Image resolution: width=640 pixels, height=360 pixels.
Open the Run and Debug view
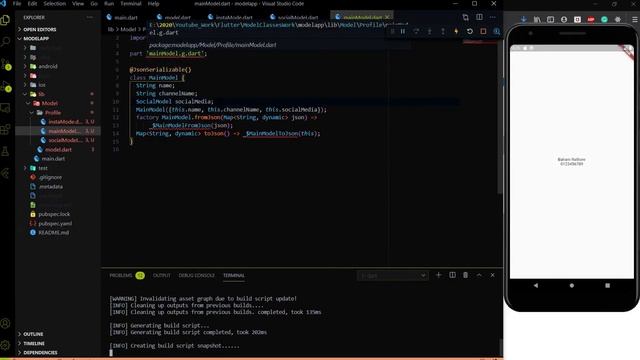[x=5, y=86]
